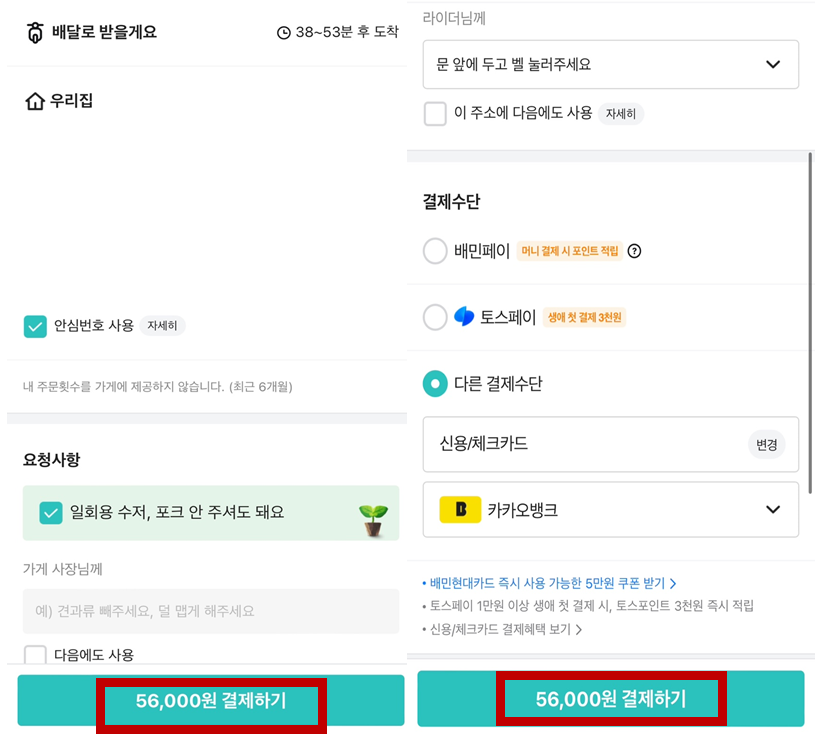This screenshot has width=815, height=734.
Task: Click the seedling icon beside the cutlery option
Action: 370,511
